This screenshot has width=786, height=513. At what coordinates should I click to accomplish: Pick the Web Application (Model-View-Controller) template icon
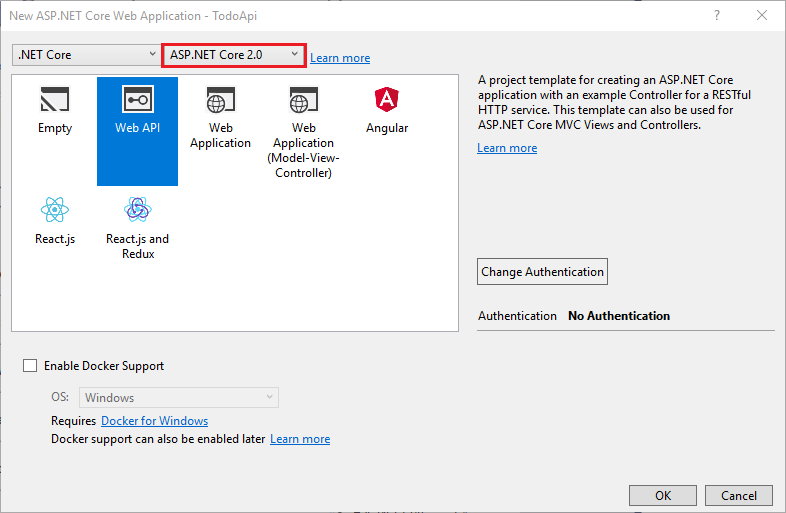tap(303, 100)
